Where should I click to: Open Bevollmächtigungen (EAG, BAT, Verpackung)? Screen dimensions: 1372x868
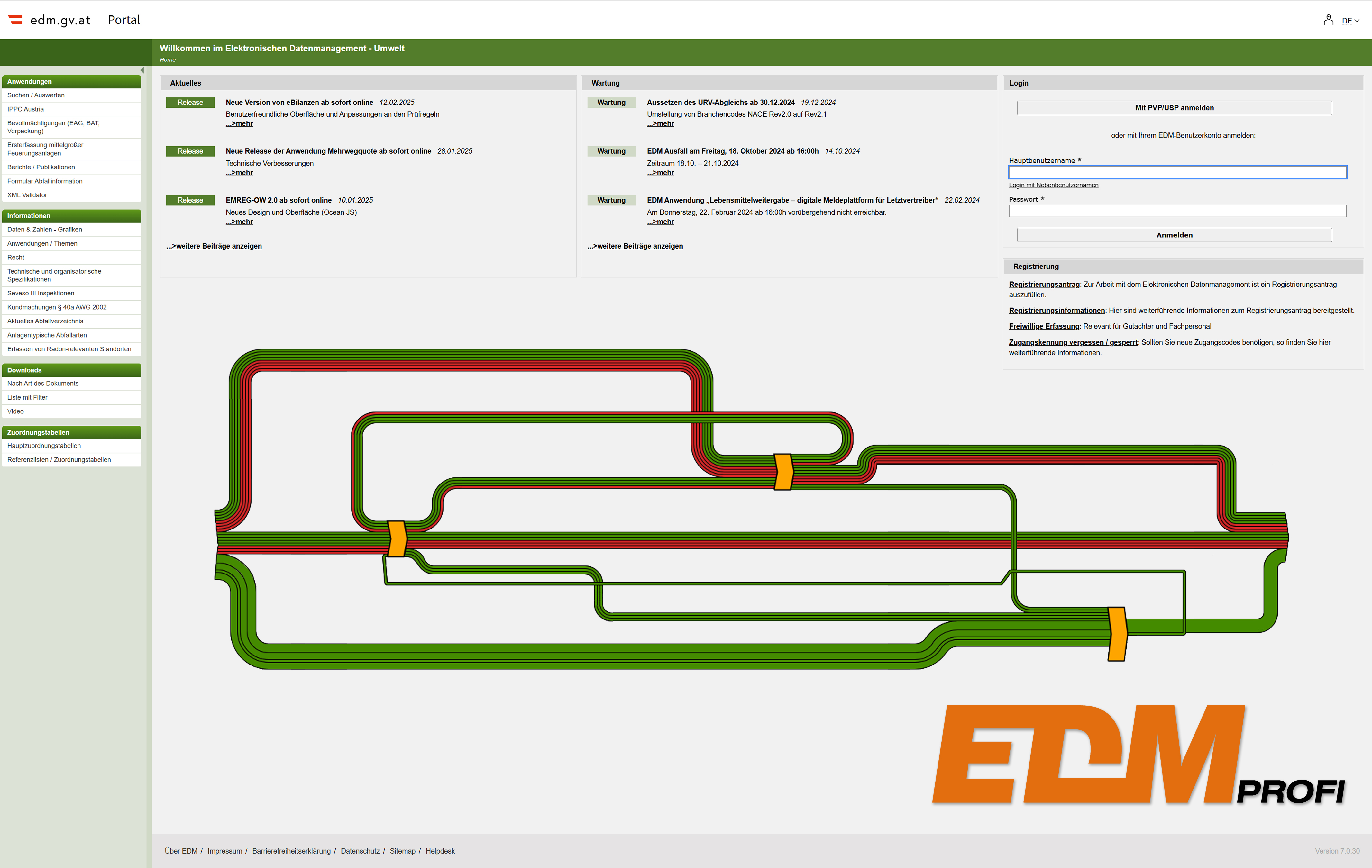tap(72, 127)
